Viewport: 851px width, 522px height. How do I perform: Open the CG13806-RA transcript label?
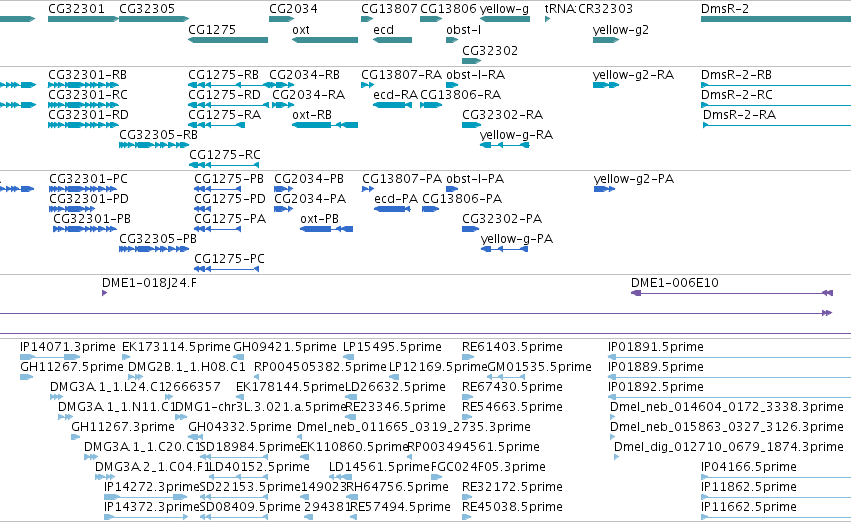pyautogui.click(x=460, y=95)
